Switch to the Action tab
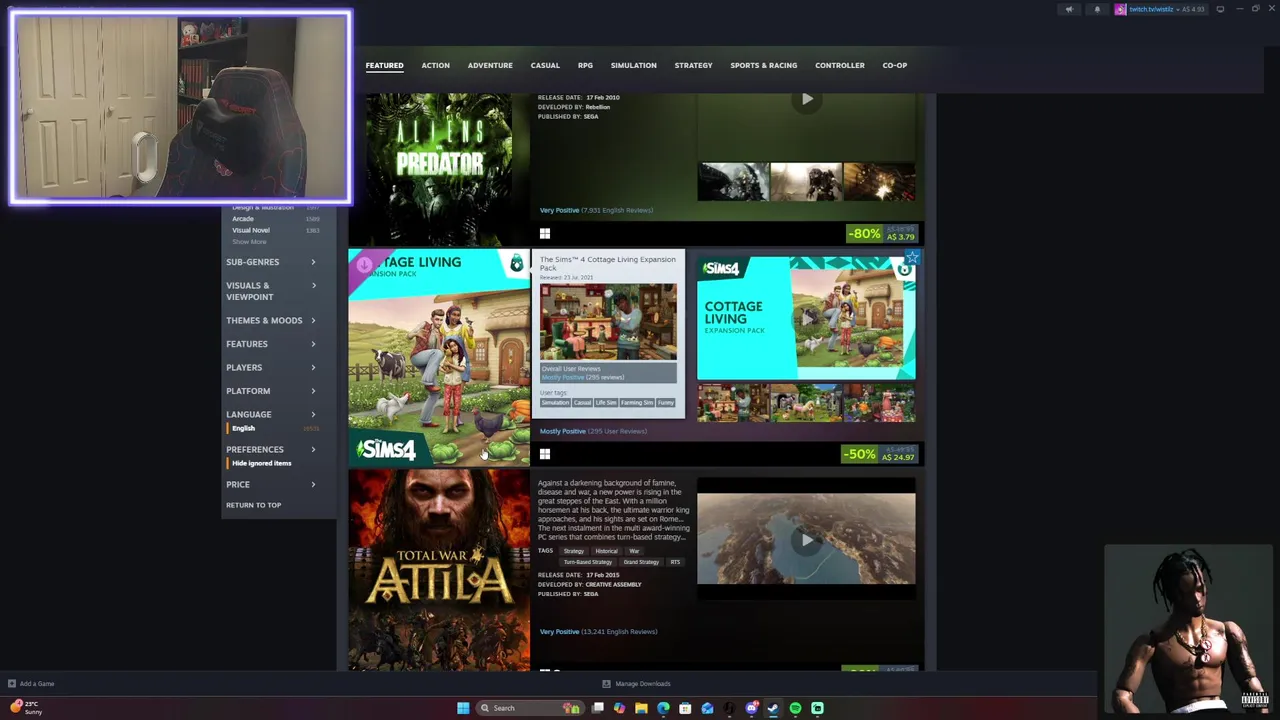1280x720 pixels. [x=435, y=65]
